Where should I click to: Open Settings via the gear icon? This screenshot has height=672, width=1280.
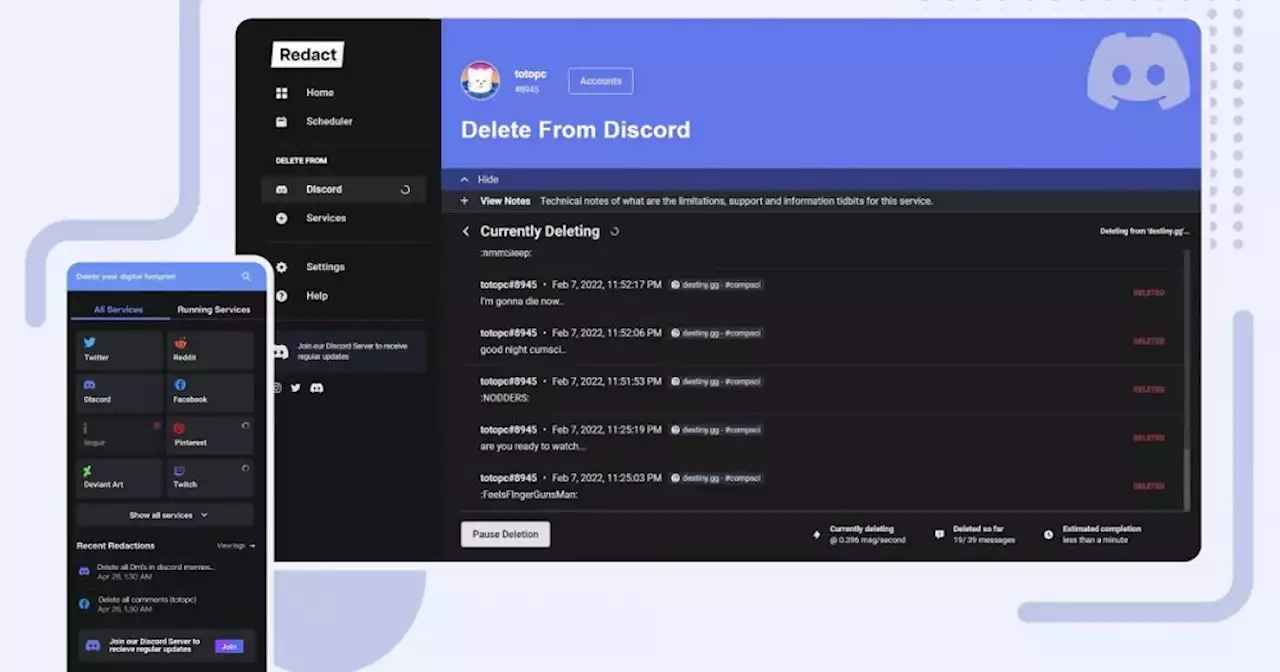(x=282, y=267)
